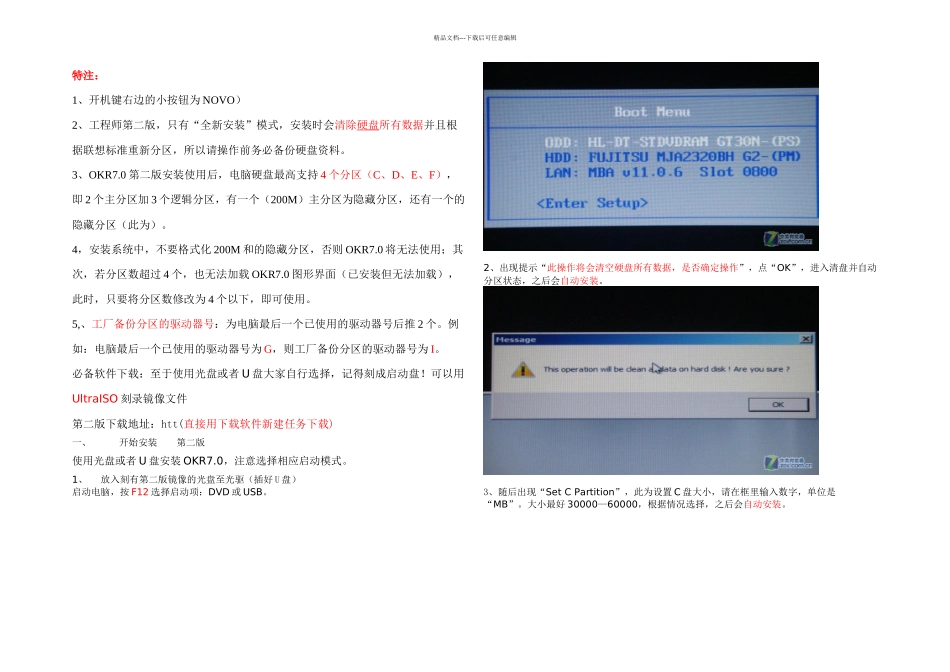Image resolution: width=950 pixels, height=672 pixels.
Task: Click the section heading 开始安装 第二版
Action: 162,442
